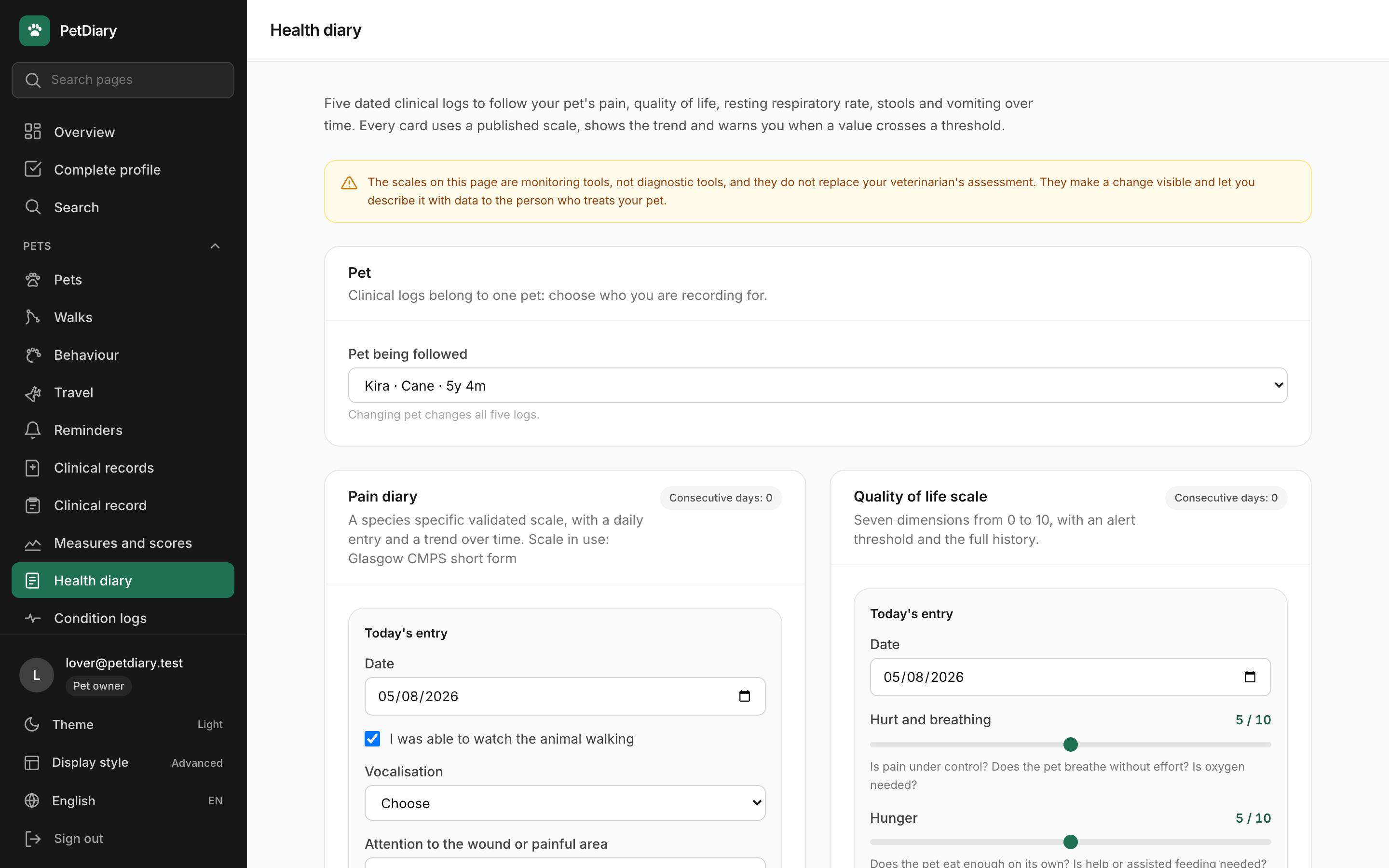Toggle the Theme setting showing Light
Screen dimensions: 1389x868
coord(123,724)
